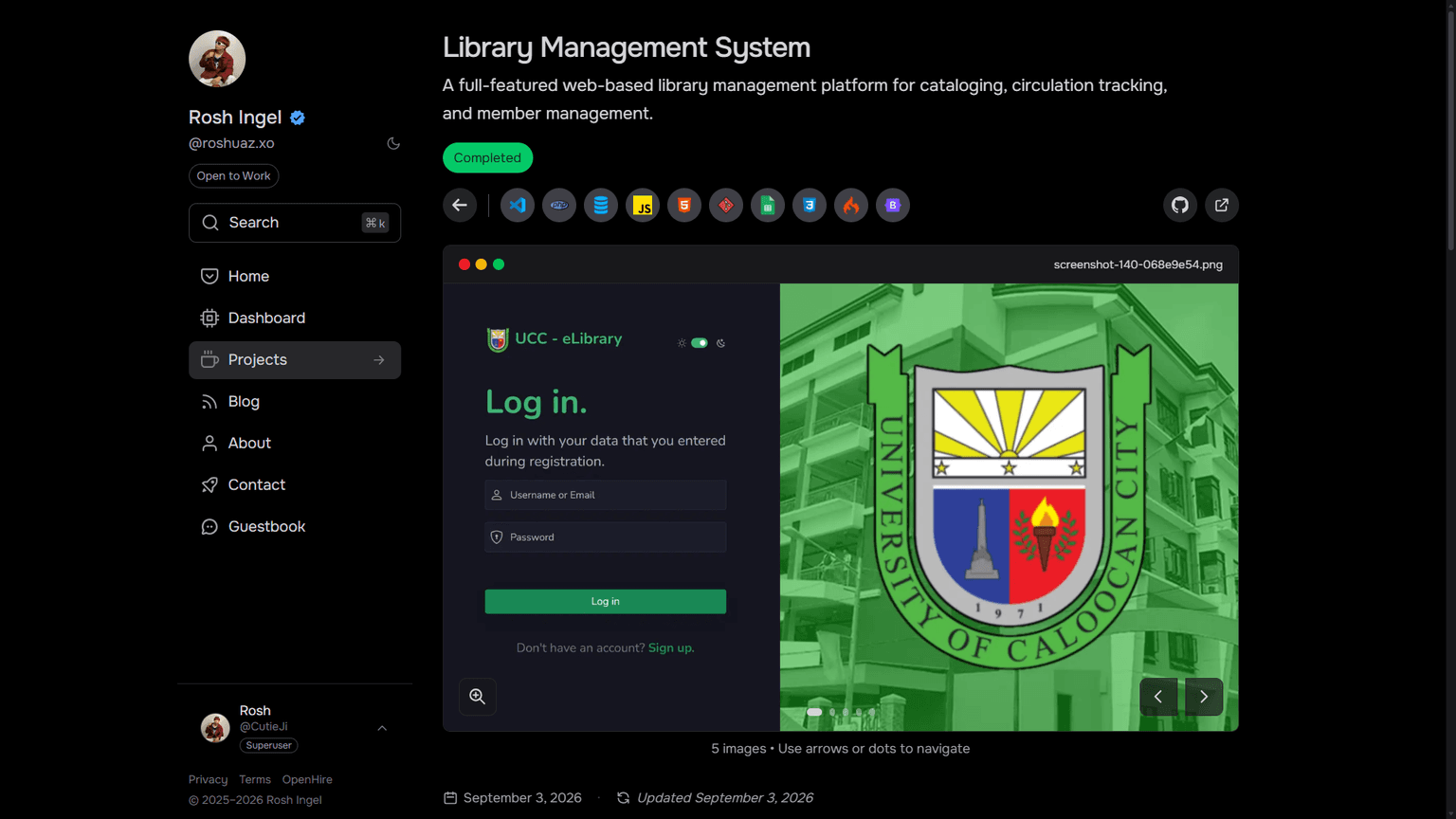Screen dimensions: 1456x819
Task: Click the blue verified badge
Action: (298, 118)
